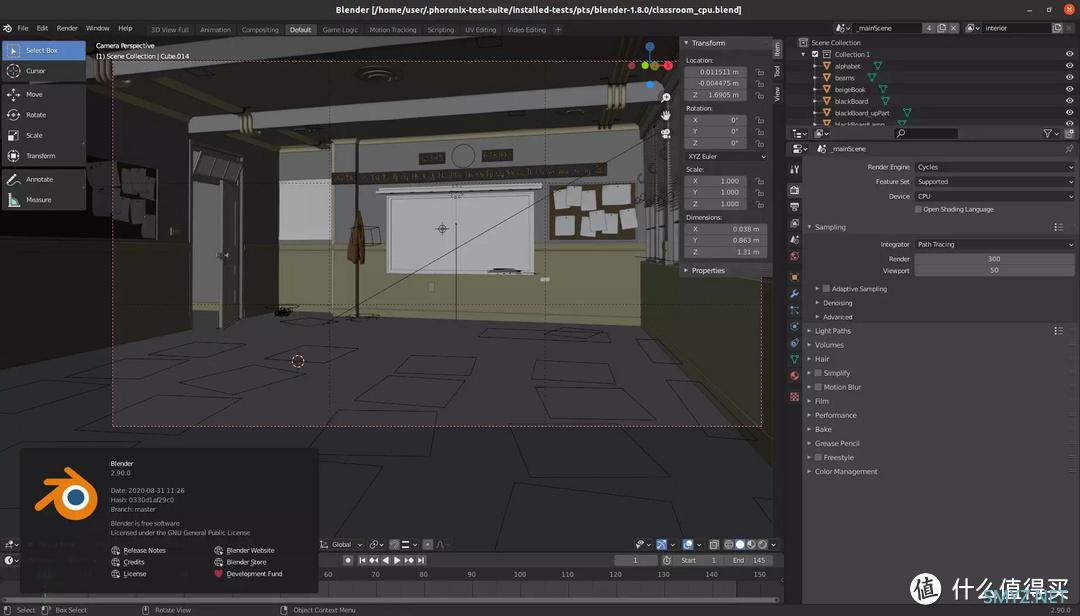The image size is (1080, 616).
Task: Open the Render menu
Action: (x=67, y=28)
